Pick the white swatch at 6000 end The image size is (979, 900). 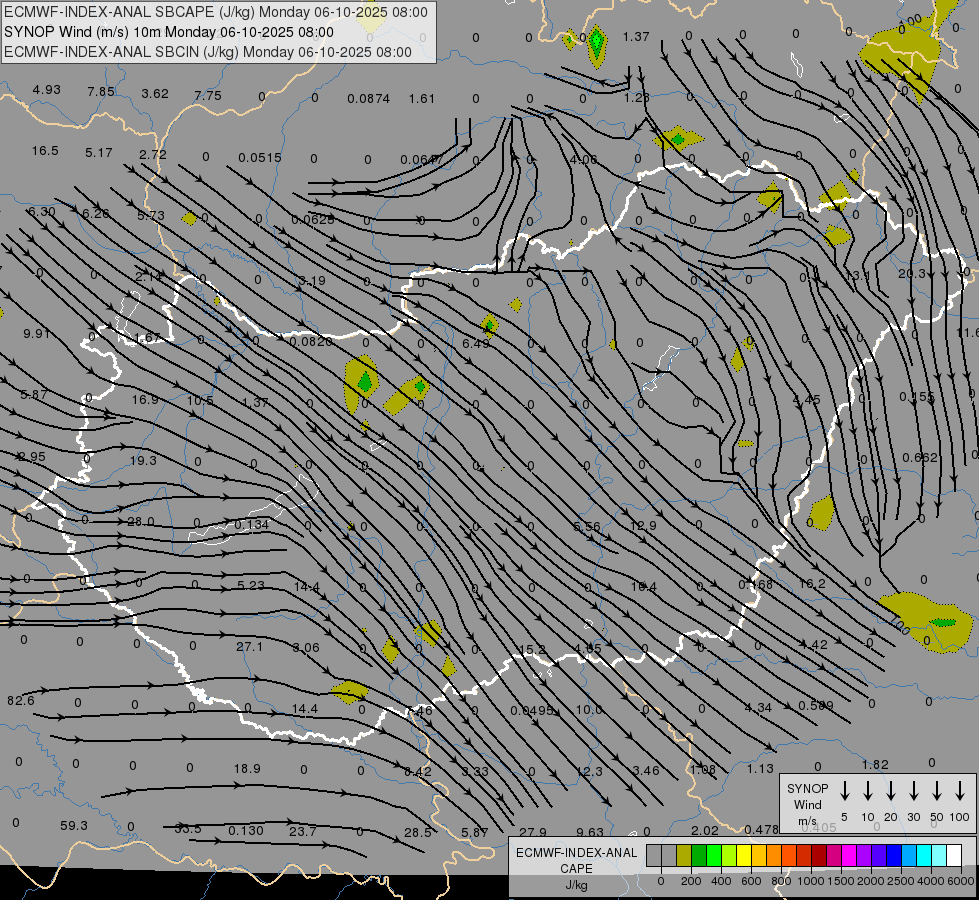[953, 855]
